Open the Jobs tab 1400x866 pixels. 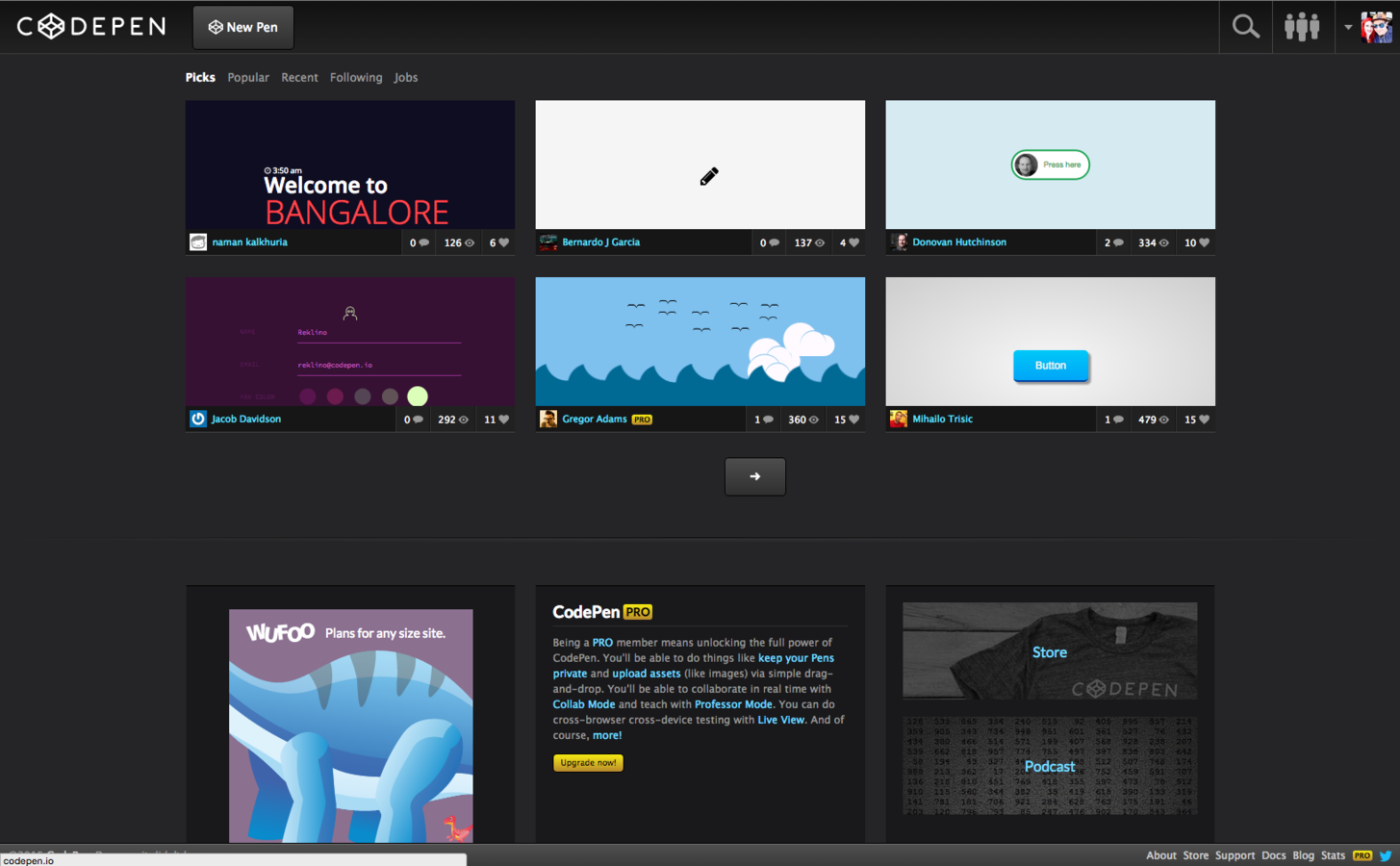click(x=406, y=77)
